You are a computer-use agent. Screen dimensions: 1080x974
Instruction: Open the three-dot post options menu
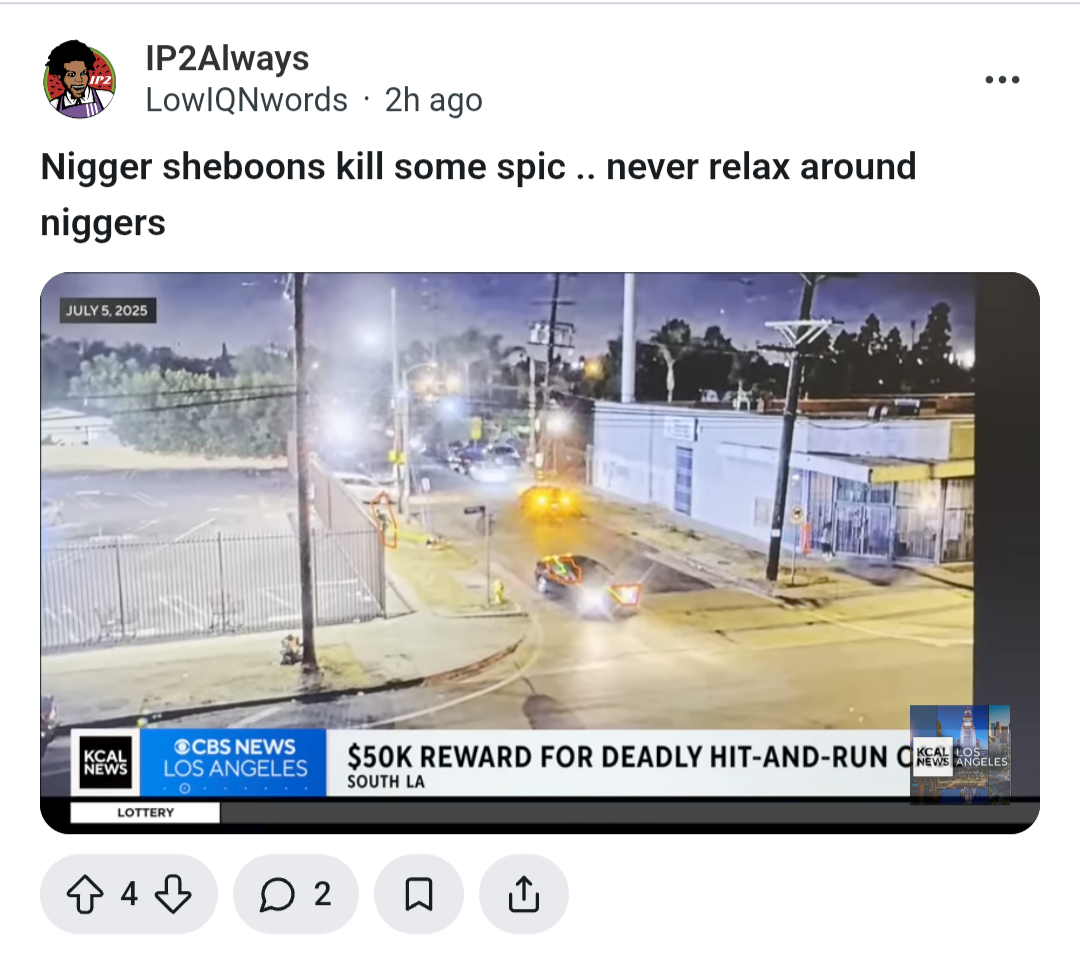point(1002,80)
